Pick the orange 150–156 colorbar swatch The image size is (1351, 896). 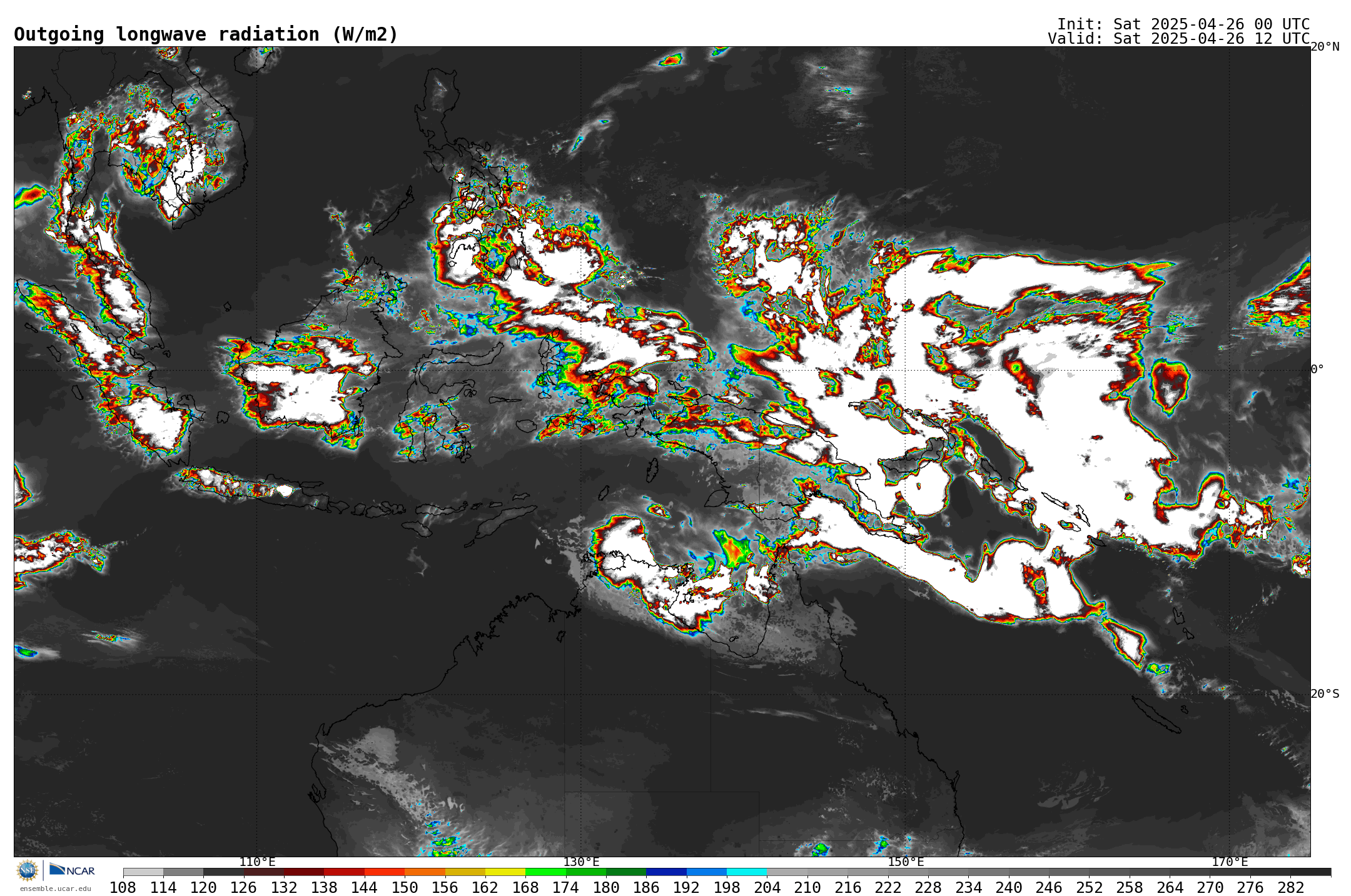coord(425,872)
